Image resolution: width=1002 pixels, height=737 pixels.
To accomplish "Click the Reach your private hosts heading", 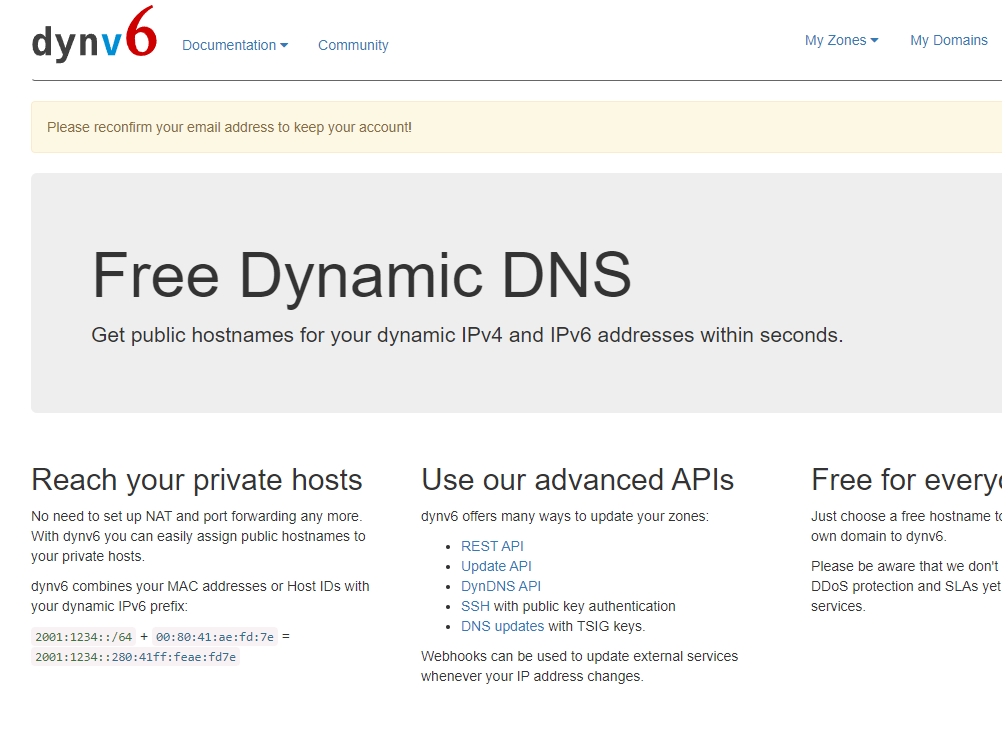I will (x=197, y=480).
